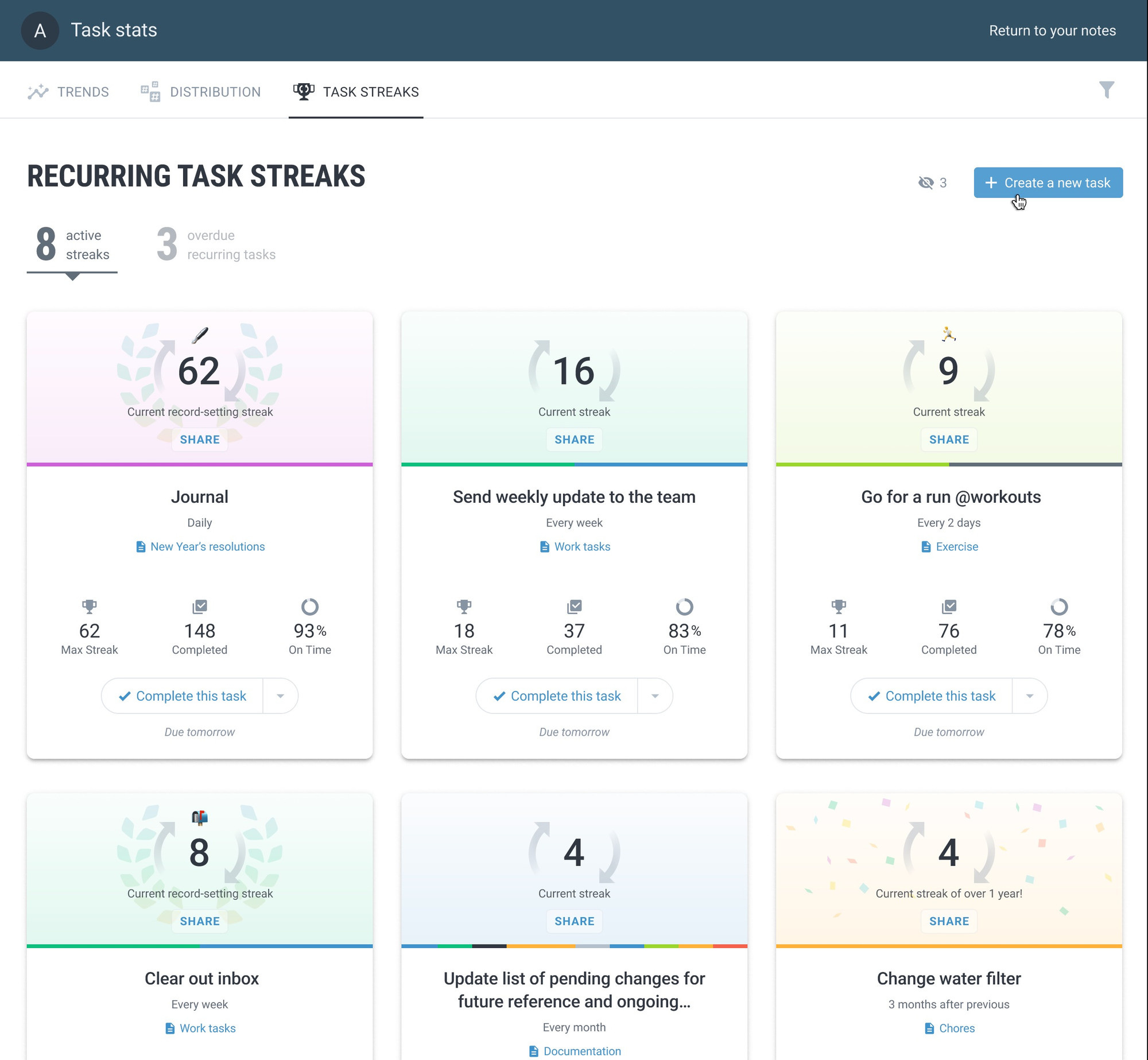Click the runner emoji on Go for a run card

(x=948, y=333)
